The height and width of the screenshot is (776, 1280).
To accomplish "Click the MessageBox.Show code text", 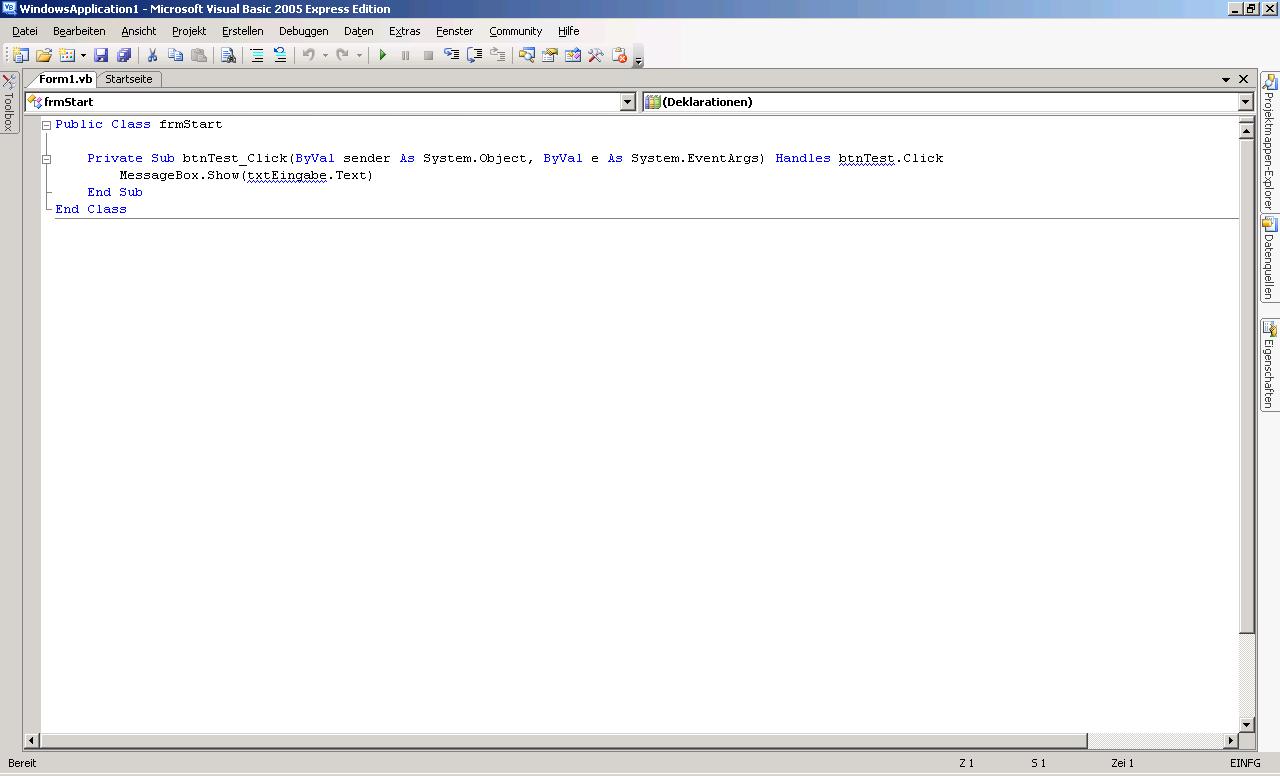I will tap(180, 176).
